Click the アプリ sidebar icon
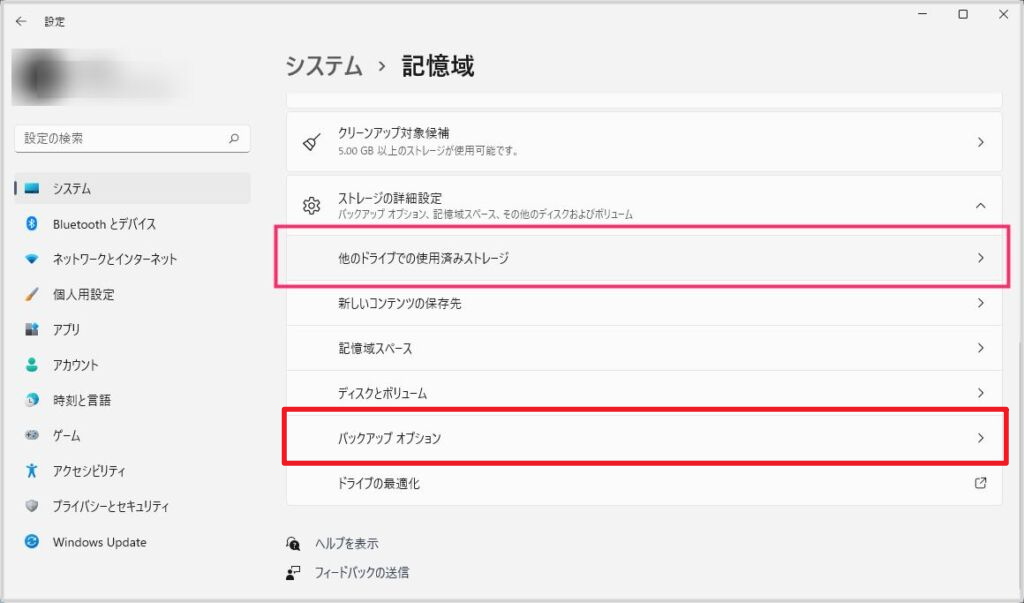 (x=32, y=330)
